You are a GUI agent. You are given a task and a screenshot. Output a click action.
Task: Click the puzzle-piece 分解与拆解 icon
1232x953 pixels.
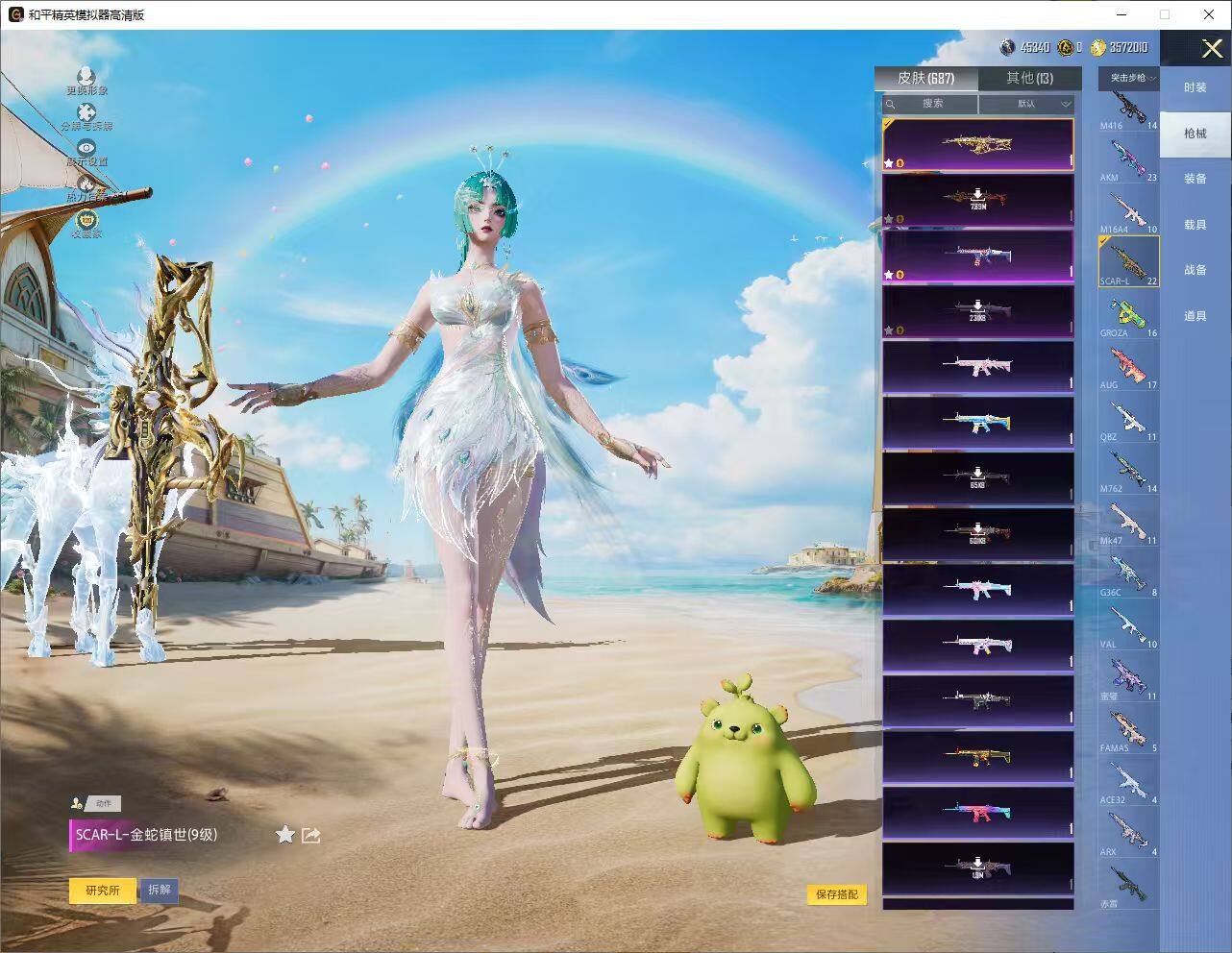pos(86,113)
